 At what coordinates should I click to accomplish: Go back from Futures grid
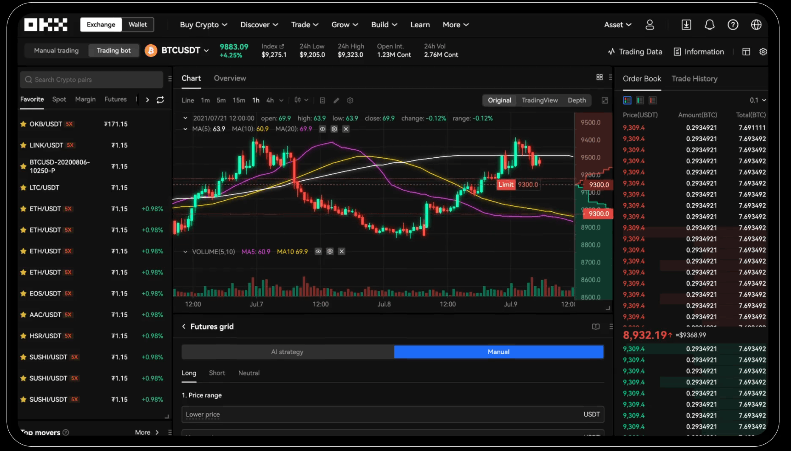coord(184,326)
